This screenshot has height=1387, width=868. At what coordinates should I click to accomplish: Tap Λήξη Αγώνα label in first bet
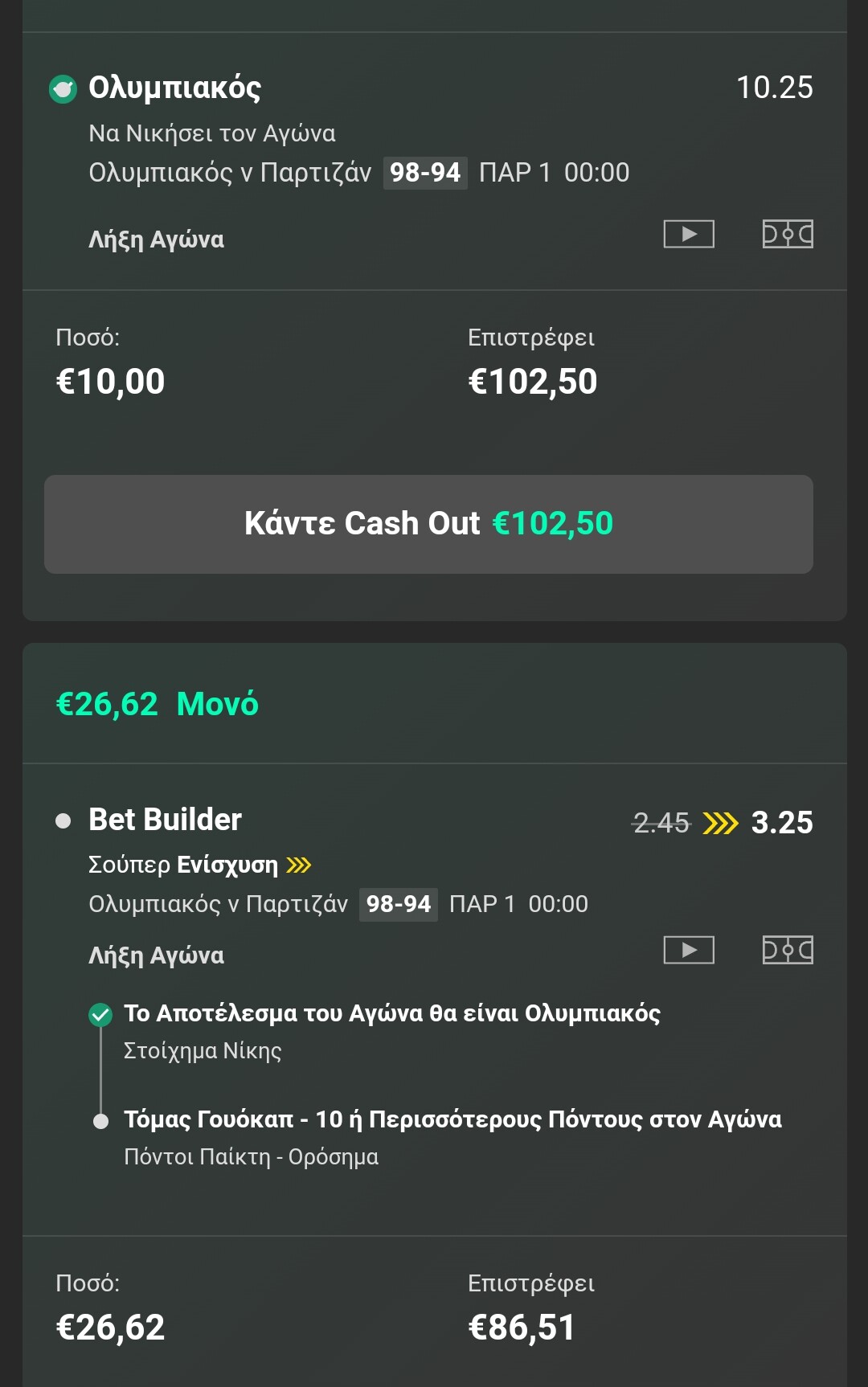(157, 239)
